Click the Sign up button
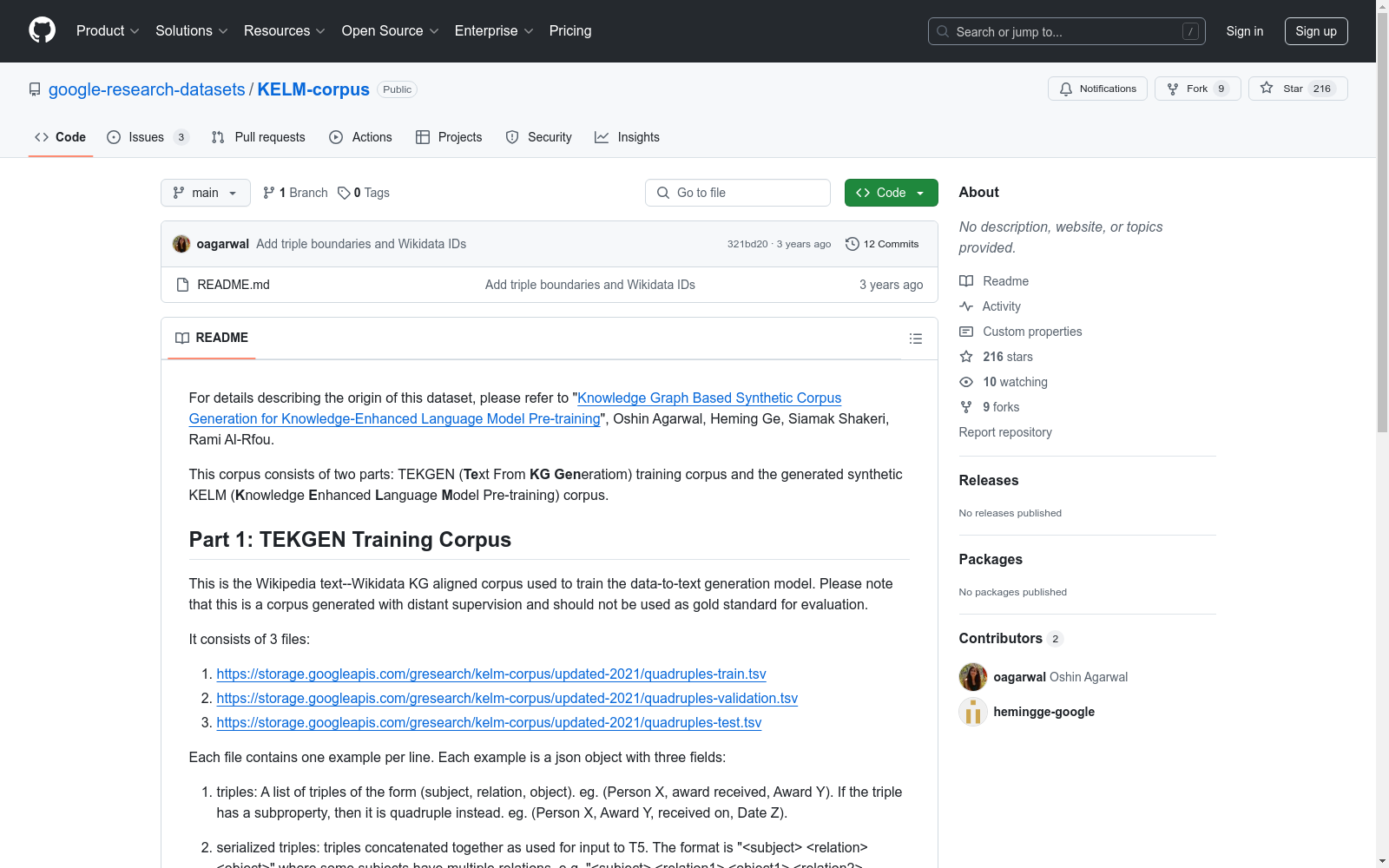The image size is (1389, 868). pos(1316,31)
